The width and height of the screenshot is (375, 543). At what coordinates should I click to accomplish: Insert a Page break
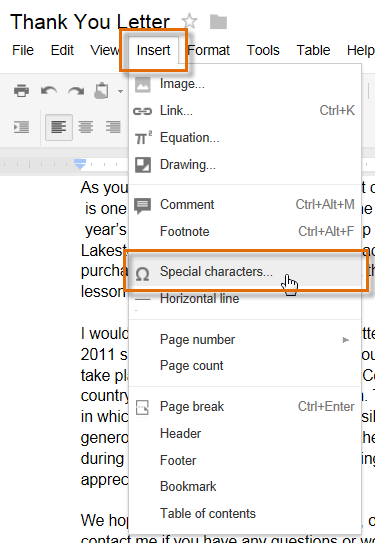click(245, 407)
